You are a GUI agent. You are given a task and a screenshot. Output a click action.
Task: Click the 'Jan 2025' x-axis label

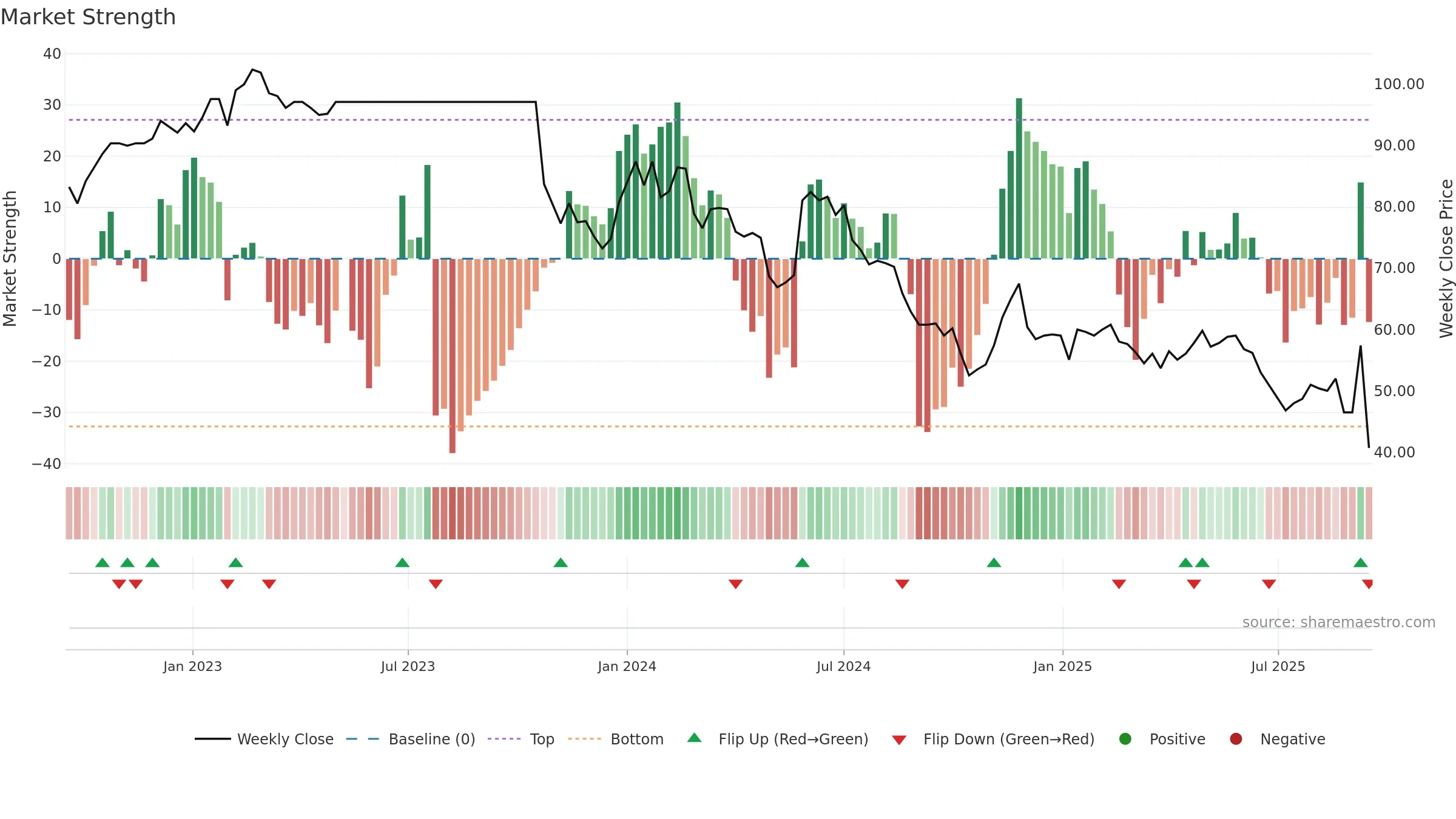point(1062,666)
